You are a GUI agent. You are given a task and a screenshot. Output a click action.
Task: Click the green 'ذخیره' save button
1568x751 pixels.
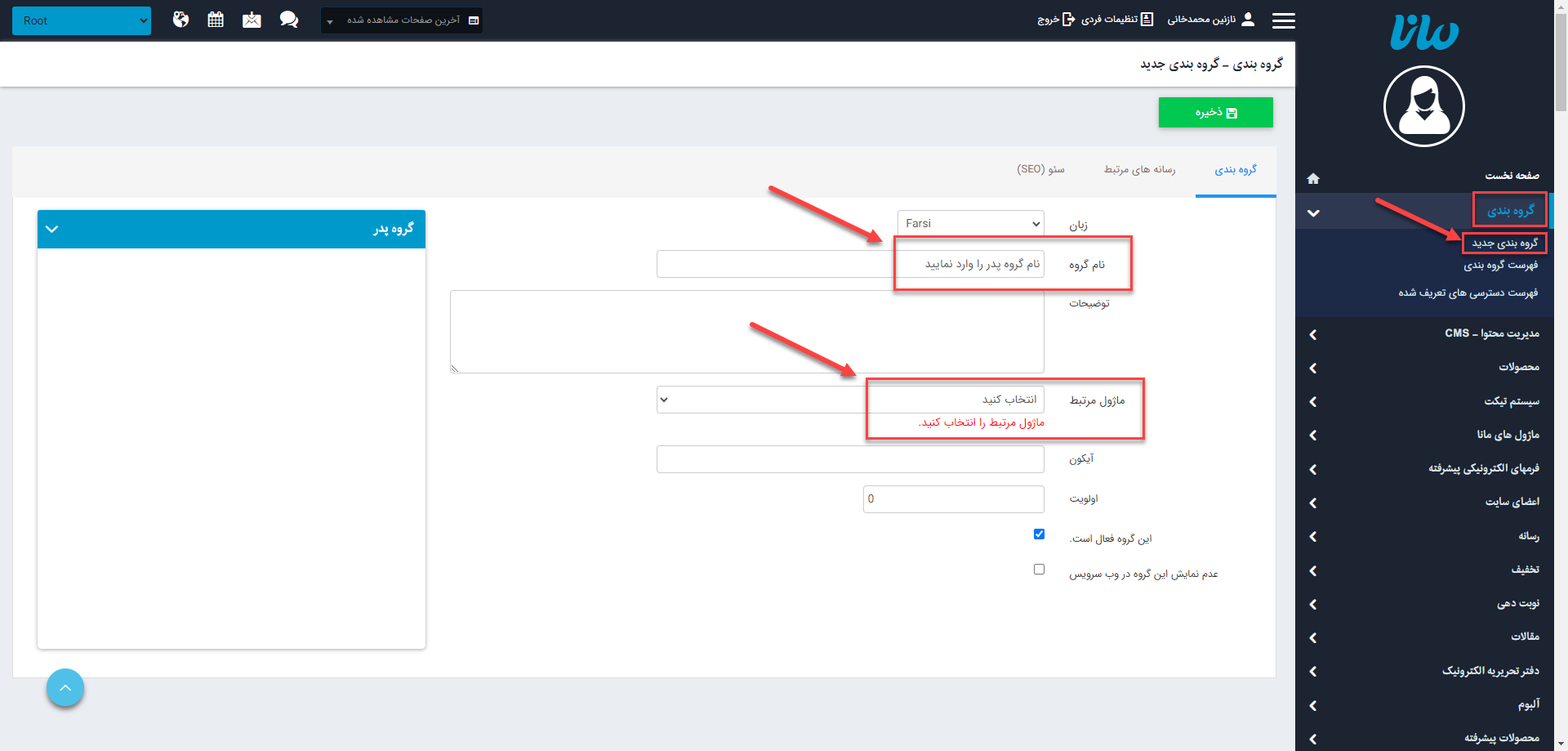(x=1215, y=113)
